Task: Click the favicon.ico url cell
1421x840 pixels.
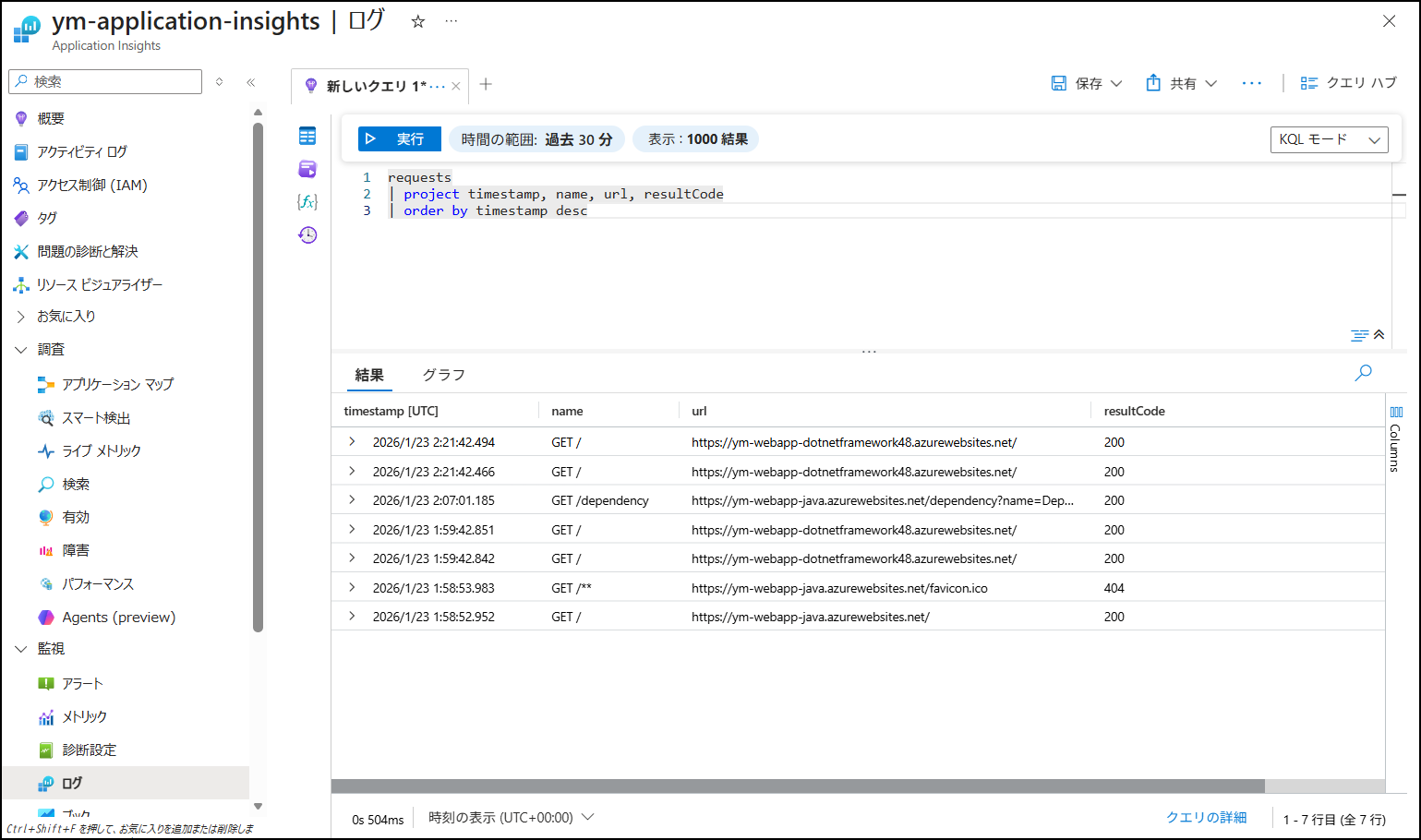Action: (x=839, y=588)
